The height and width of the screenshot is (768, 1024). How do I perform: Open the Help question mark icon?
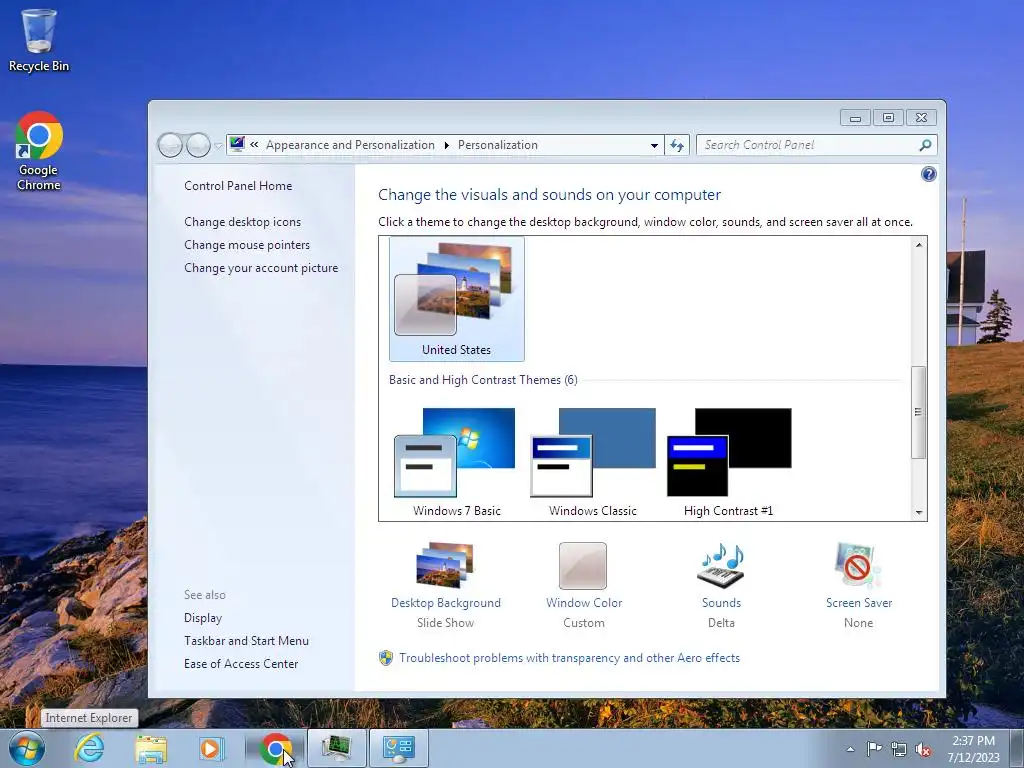928,174
